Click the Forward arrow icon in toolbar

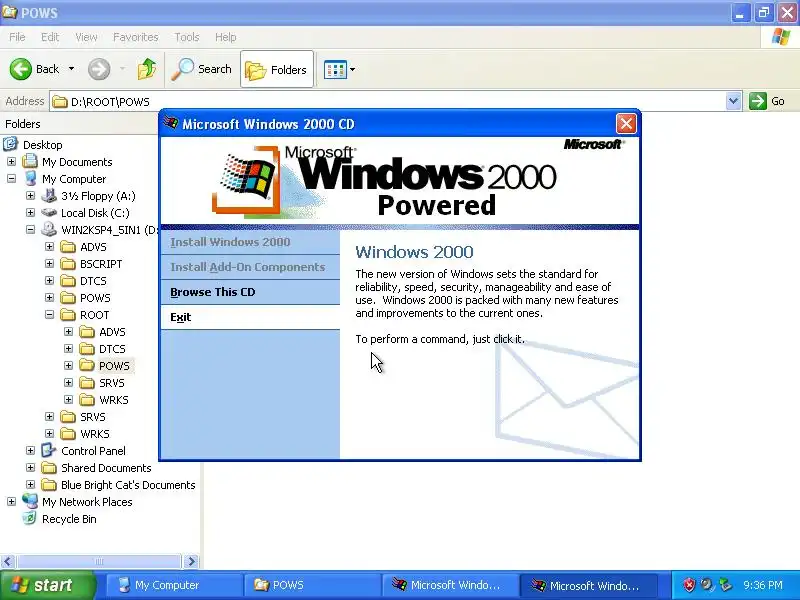pyautogui.click(x=99, y=69)
